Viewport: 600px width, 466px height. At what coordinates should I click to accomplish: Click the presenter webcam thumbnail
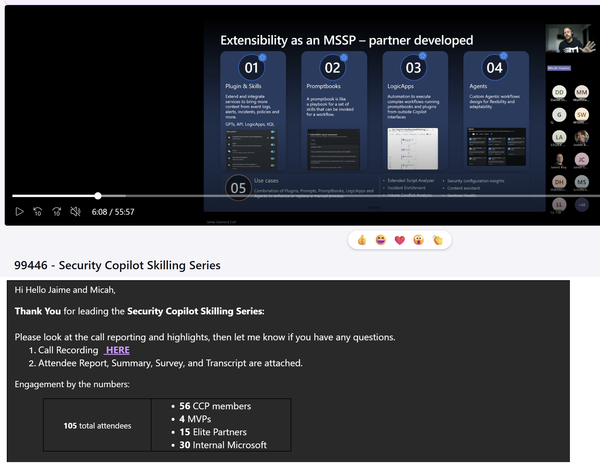(x=570, y=39)
